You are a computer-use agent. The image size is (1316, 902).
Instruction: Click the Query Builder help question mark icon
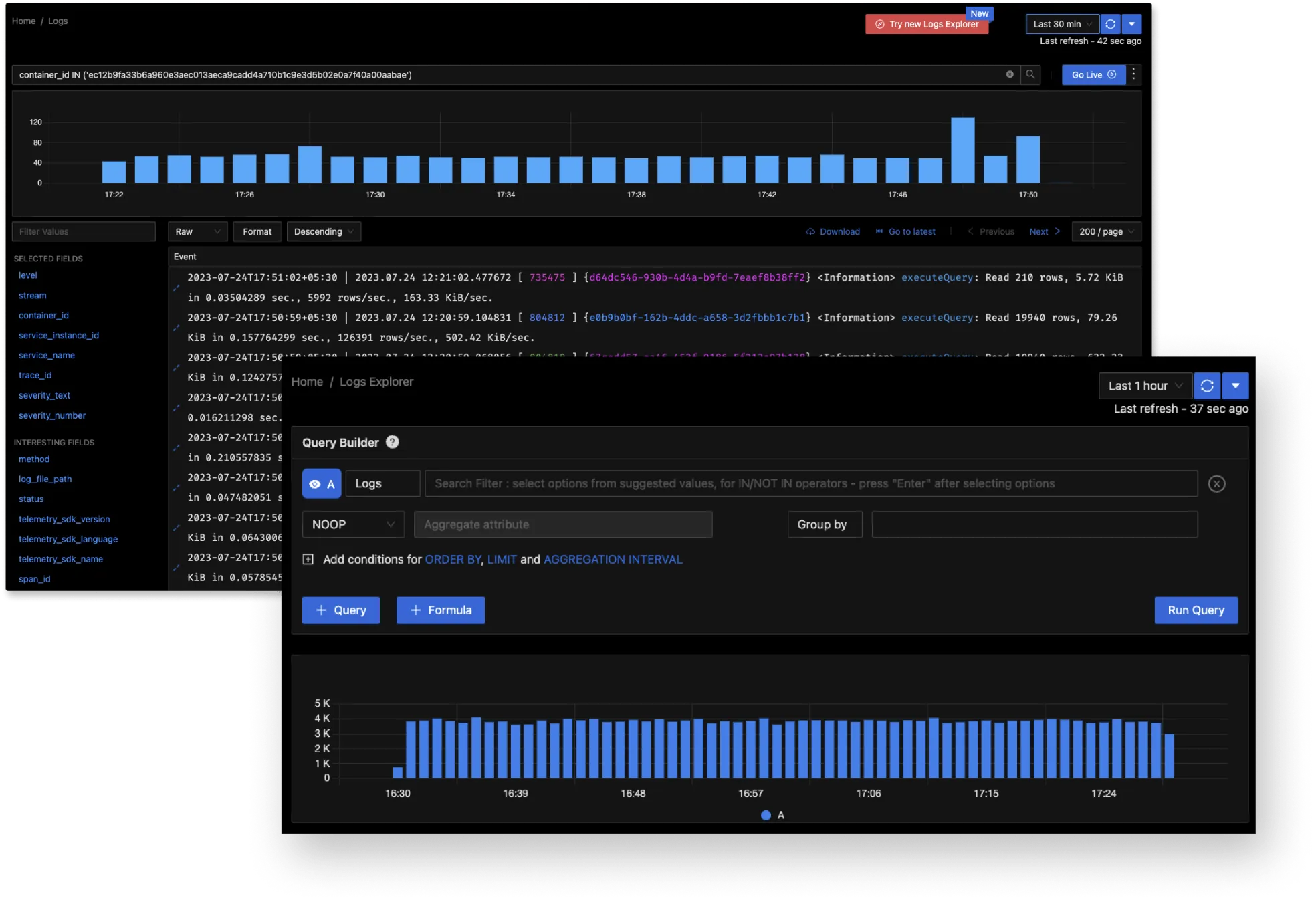coord(393,442)
